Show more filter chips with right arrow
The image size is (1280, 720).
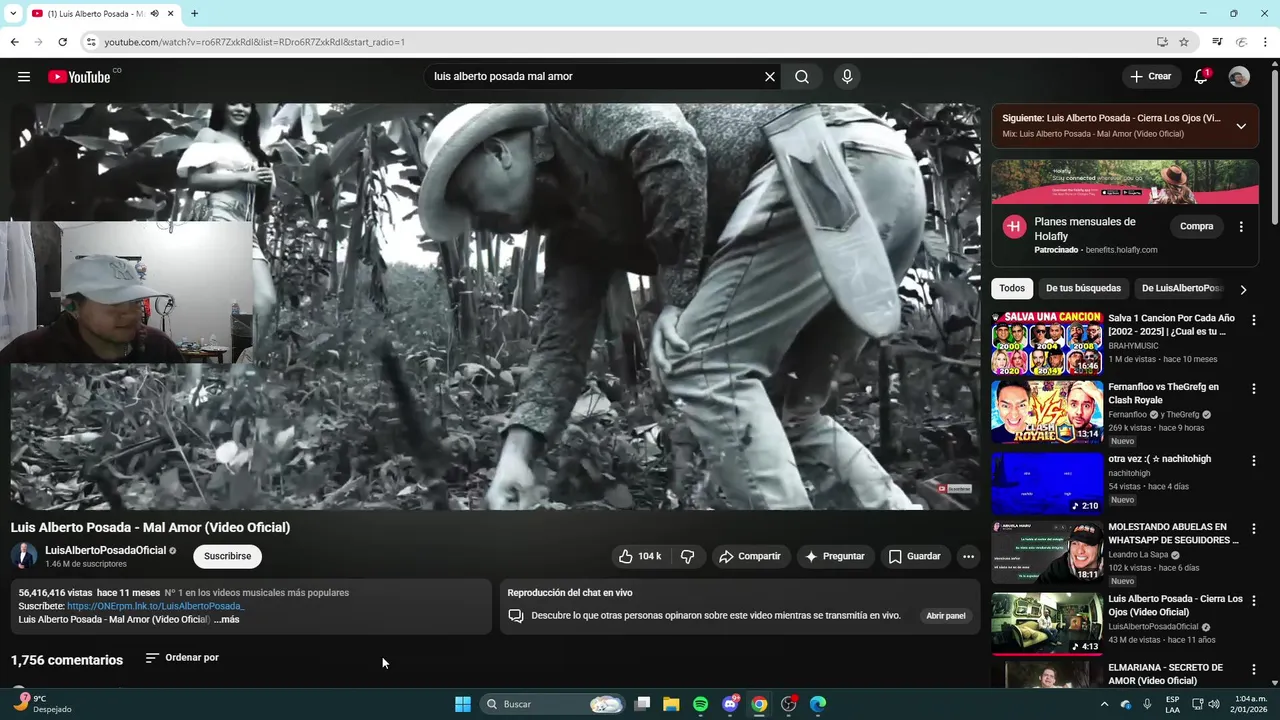1243,290
